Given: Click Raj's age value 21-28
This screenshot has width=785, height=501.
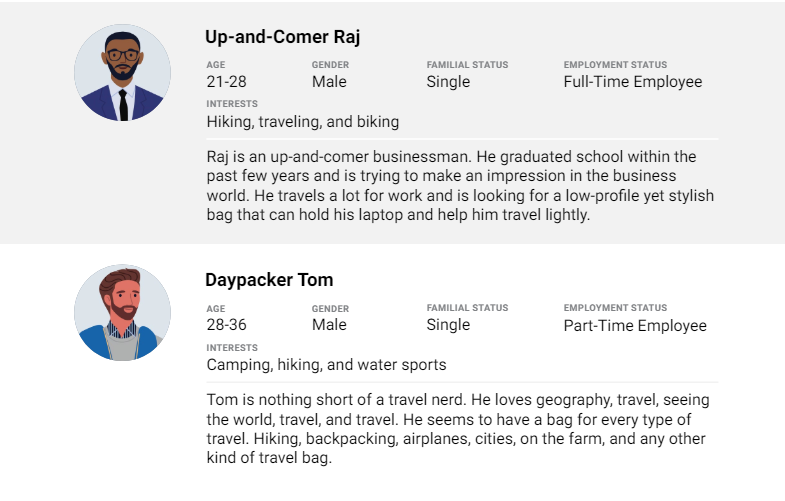Looking at the screenshot, I should pyautogui.click(x=226, y=82).
